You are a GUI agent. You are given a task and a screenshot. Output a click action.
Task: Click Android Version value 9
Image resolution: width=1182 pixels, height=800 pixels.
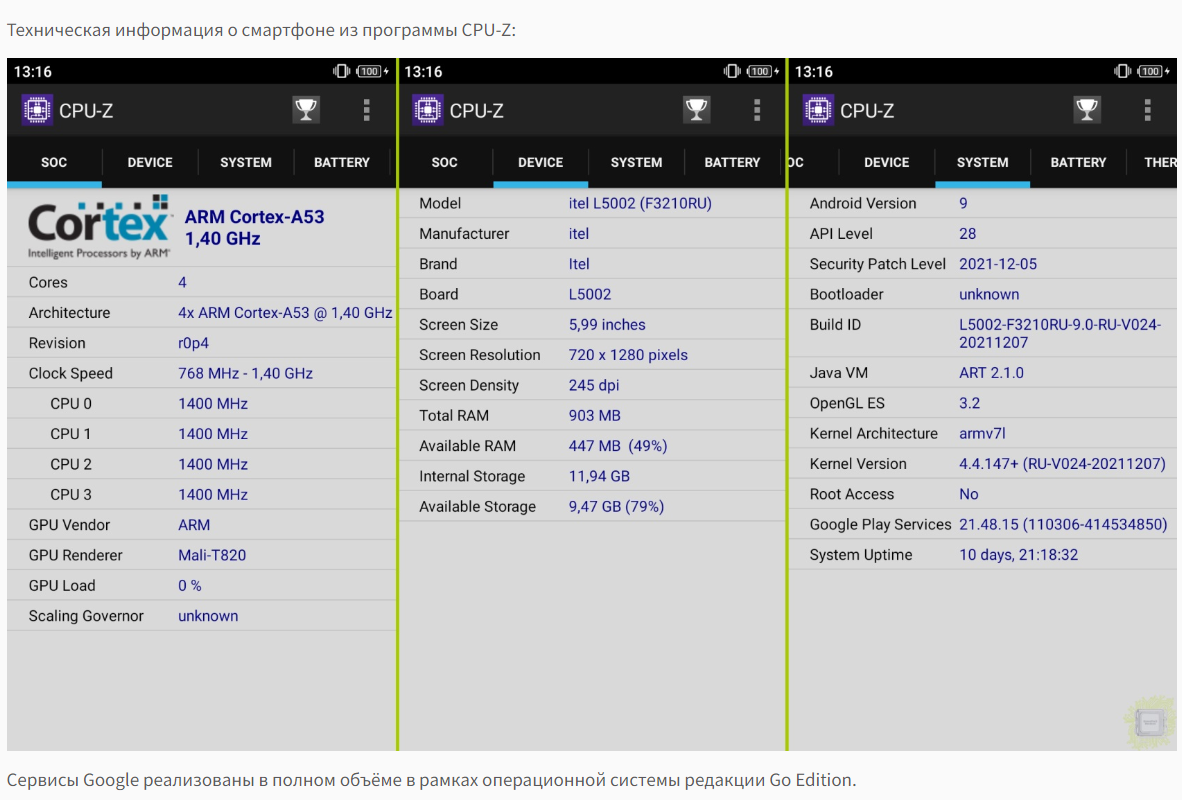click(963, 204)
